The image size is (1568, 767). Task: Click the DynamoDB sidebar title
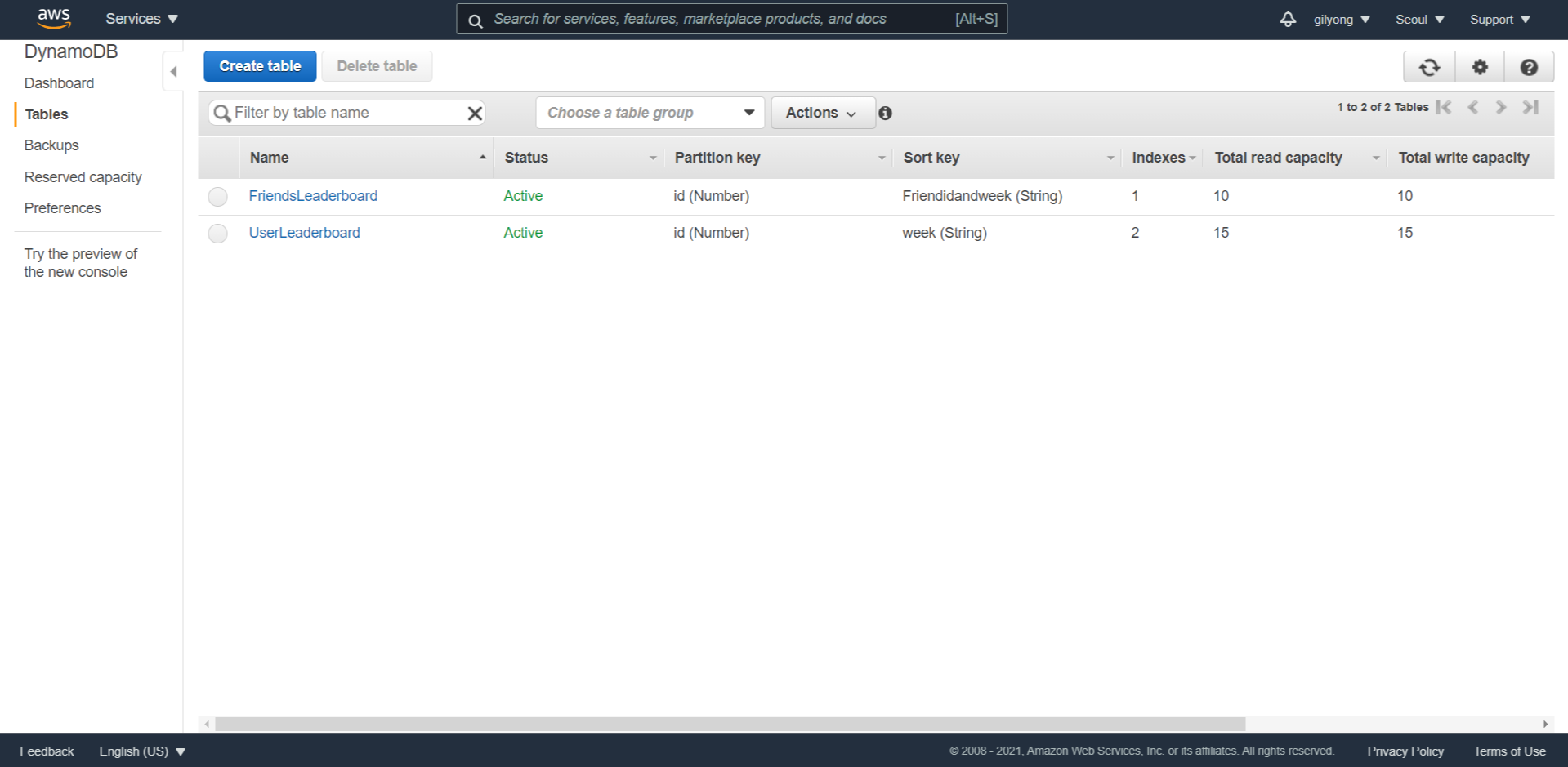click(71, 51)
